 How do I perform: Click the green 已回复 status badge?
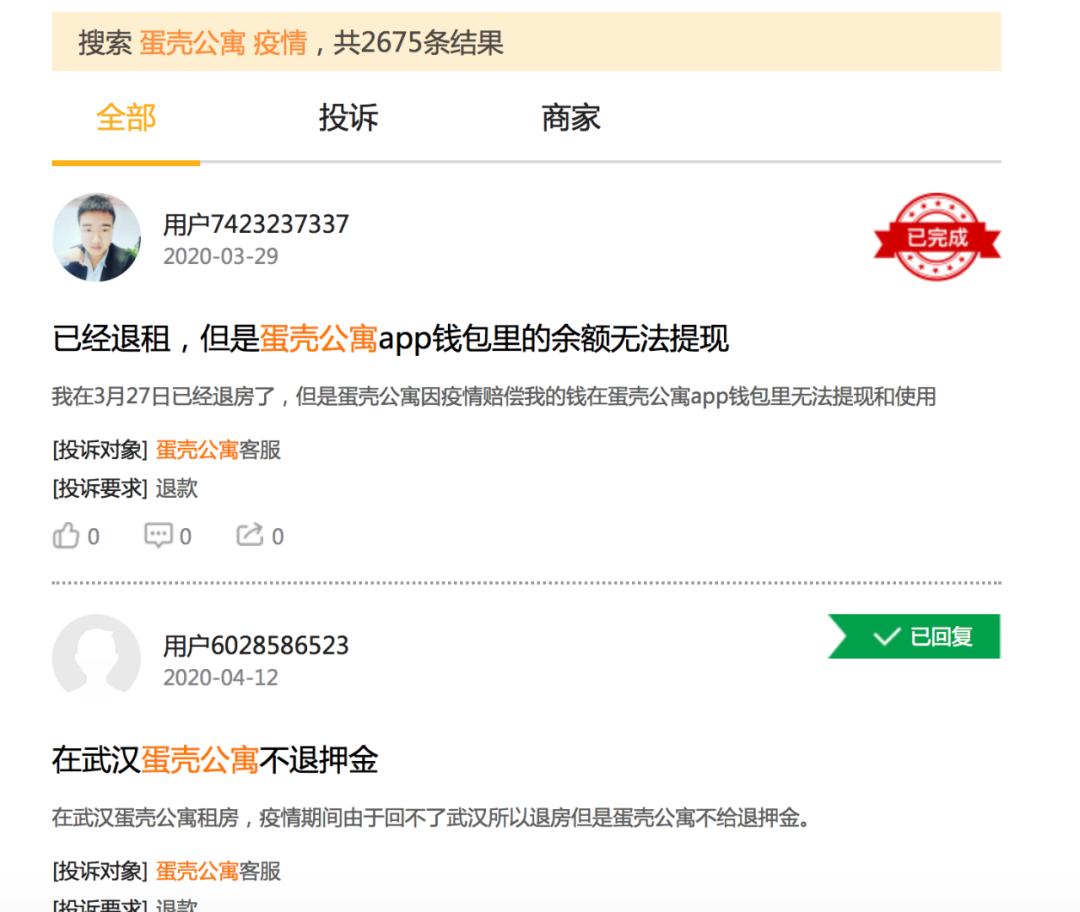point(914,636)
